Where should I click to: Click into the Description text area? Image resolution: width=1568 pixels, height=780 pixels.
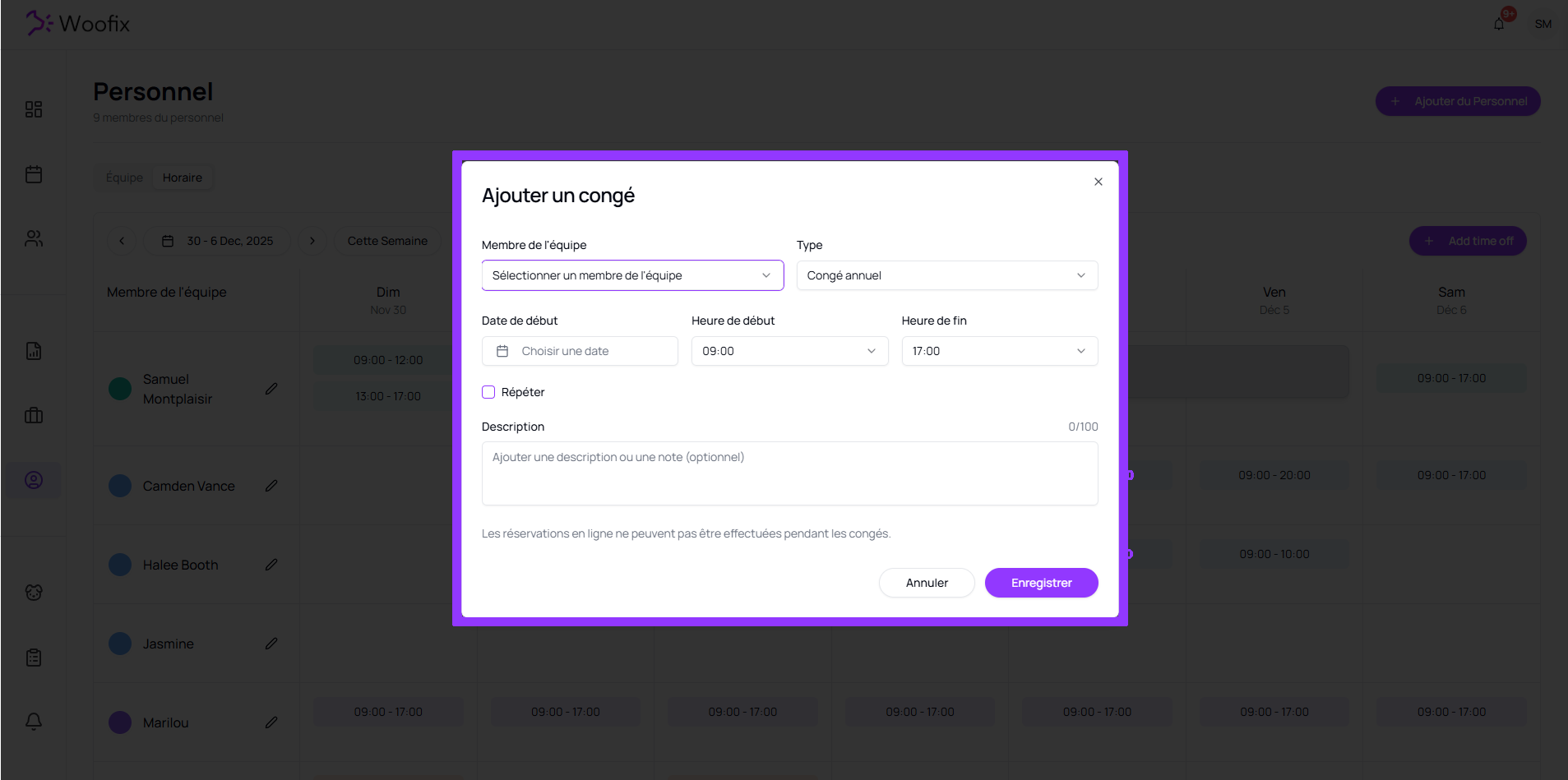(x=789, y=473)
